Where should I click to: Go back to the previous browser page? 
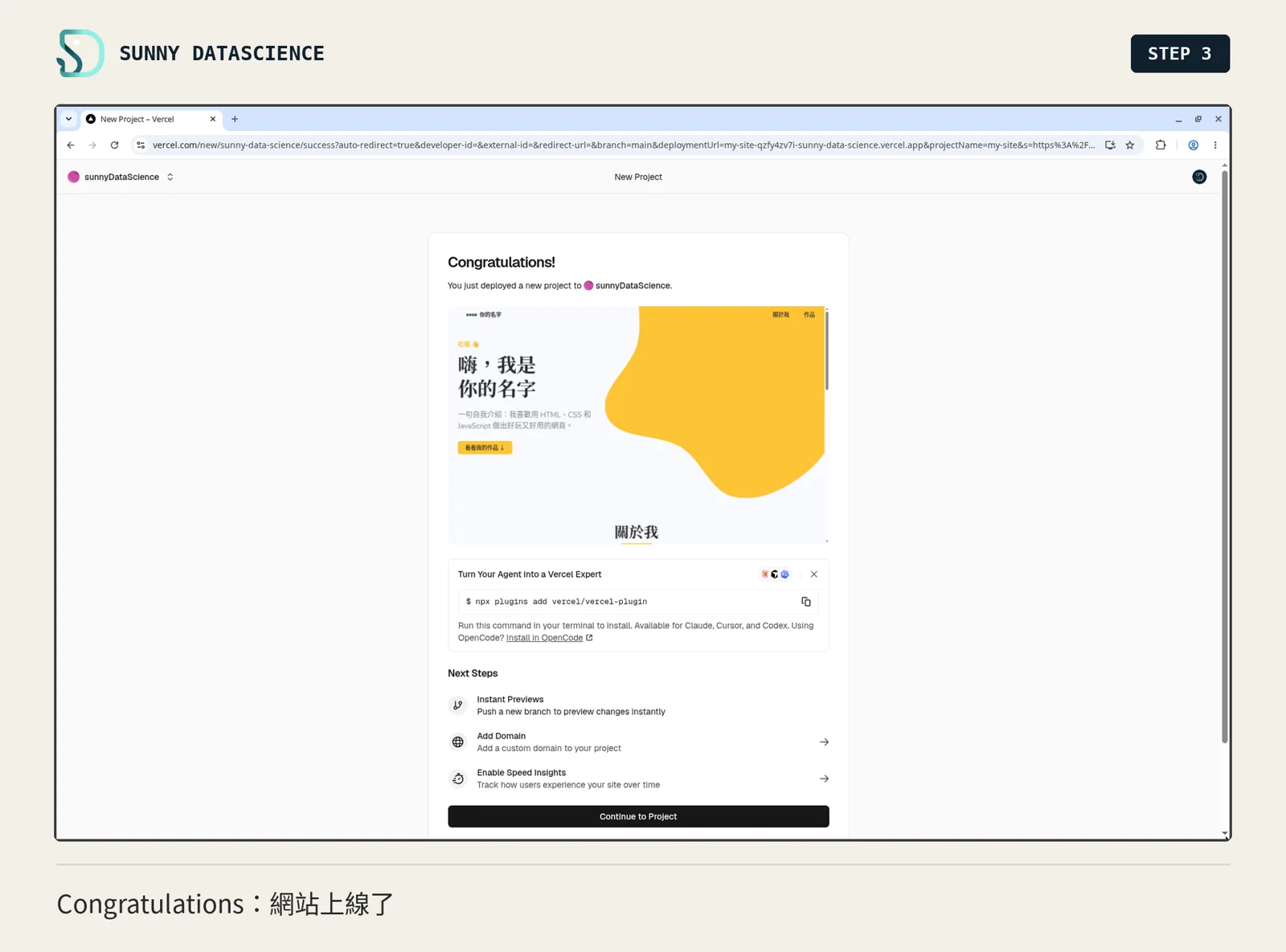click(x=71, y=145)
